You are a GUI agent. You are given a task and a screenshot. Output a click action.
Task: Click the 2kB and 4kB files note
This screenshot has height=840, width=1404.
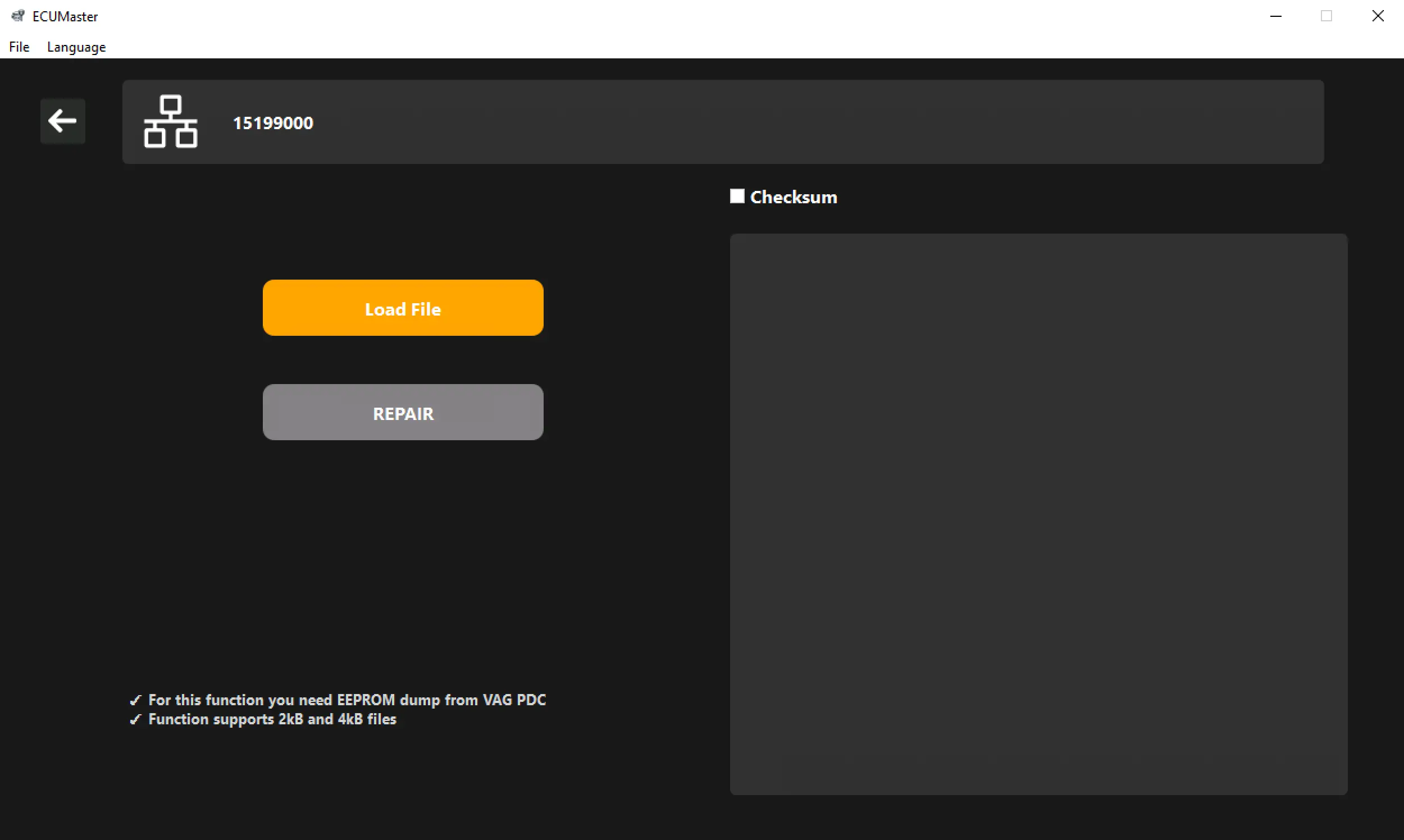coord(272,719)
